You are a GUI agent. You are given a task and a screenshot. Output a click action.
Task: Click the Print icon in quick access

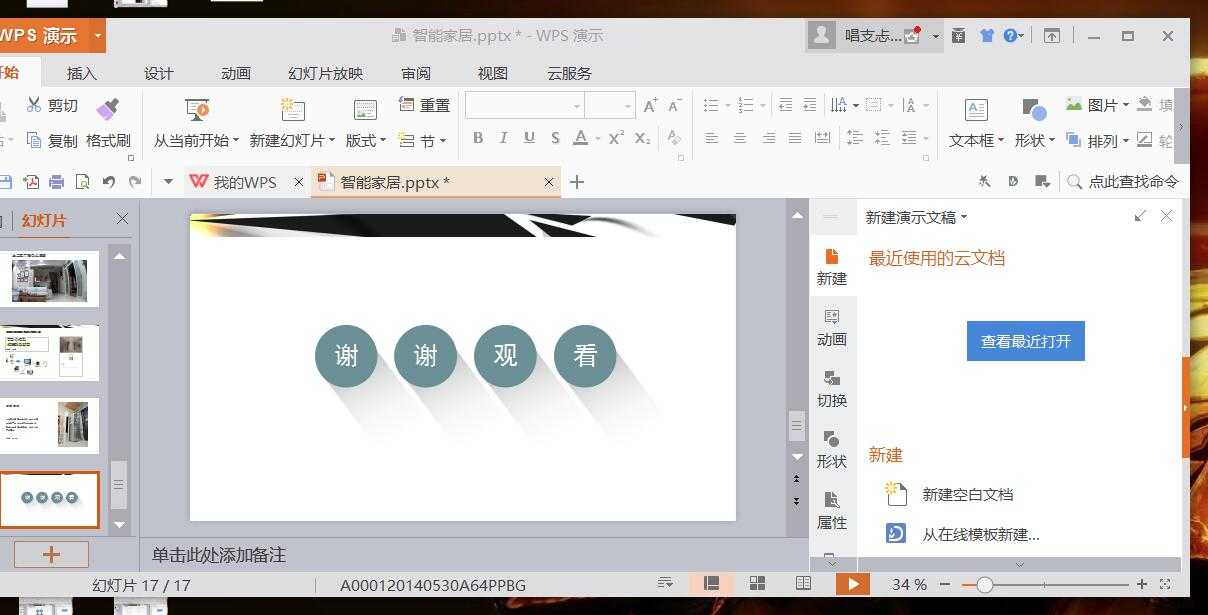56,182
